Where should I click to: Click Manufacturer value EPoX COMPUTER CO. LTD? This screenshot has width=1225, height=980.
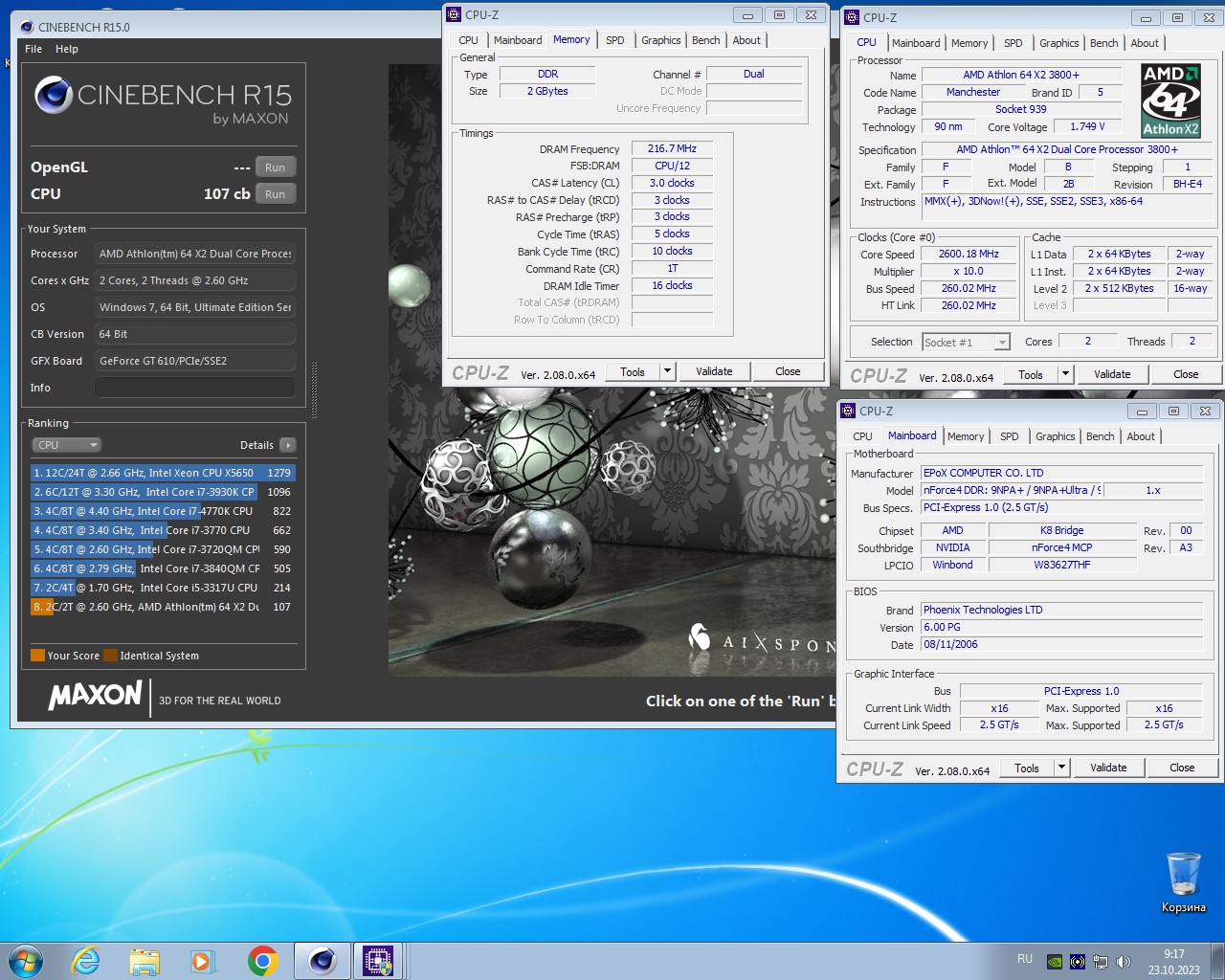1062,473
